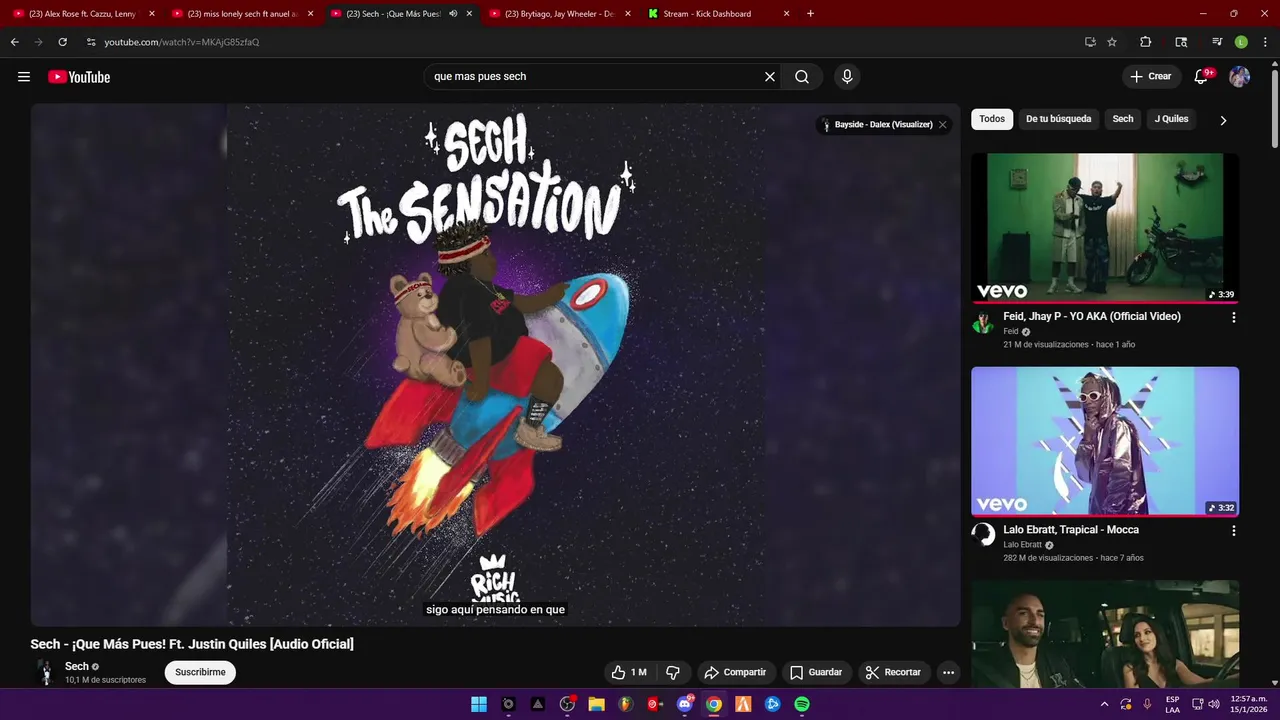Open the Chrome three-dot menu
Image resolution: width=1280 pixels, height=720 pixels.
click(1264, 42)
